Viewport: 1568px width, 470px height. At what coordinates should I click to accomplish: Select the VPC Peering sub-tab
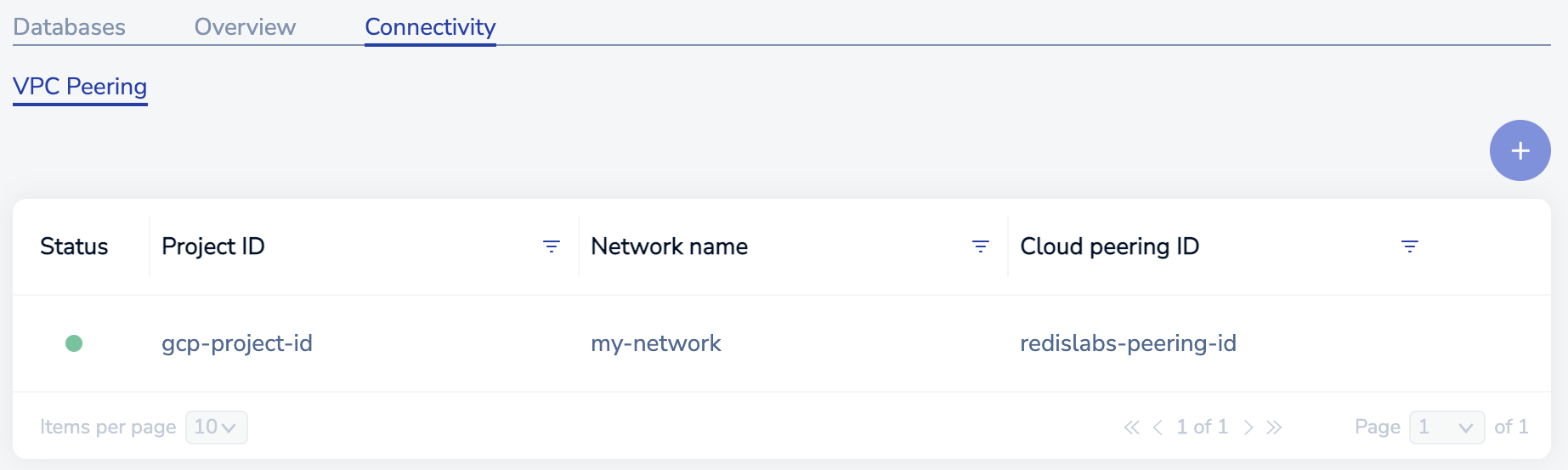pyautogui.click(x=80, y=87)
